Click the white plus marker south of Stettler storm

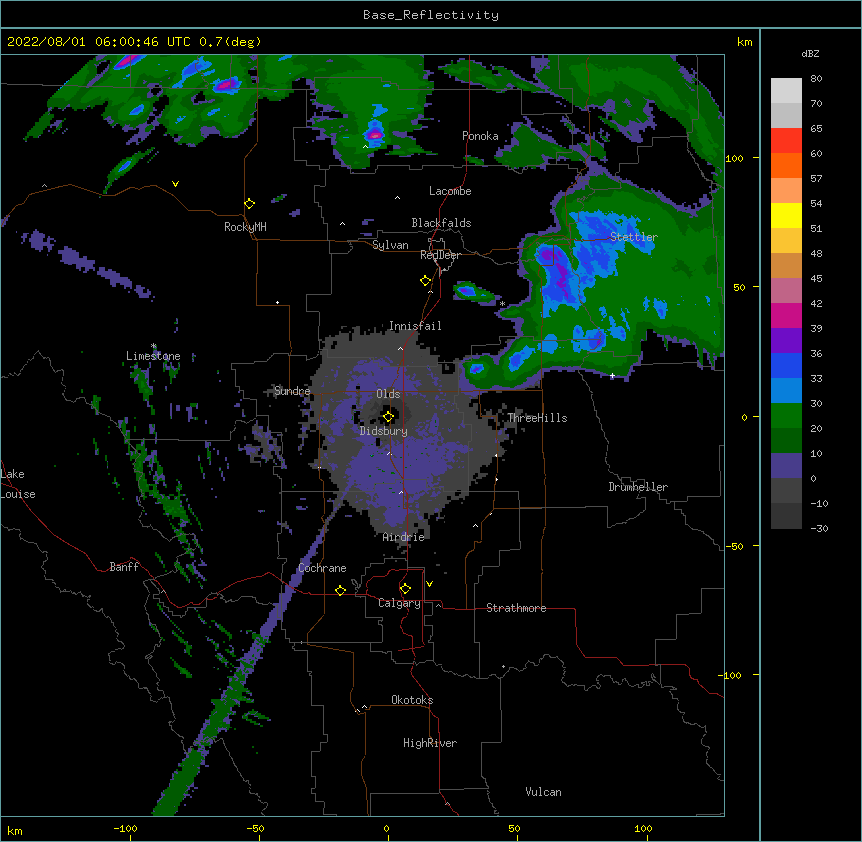[612, 376]
